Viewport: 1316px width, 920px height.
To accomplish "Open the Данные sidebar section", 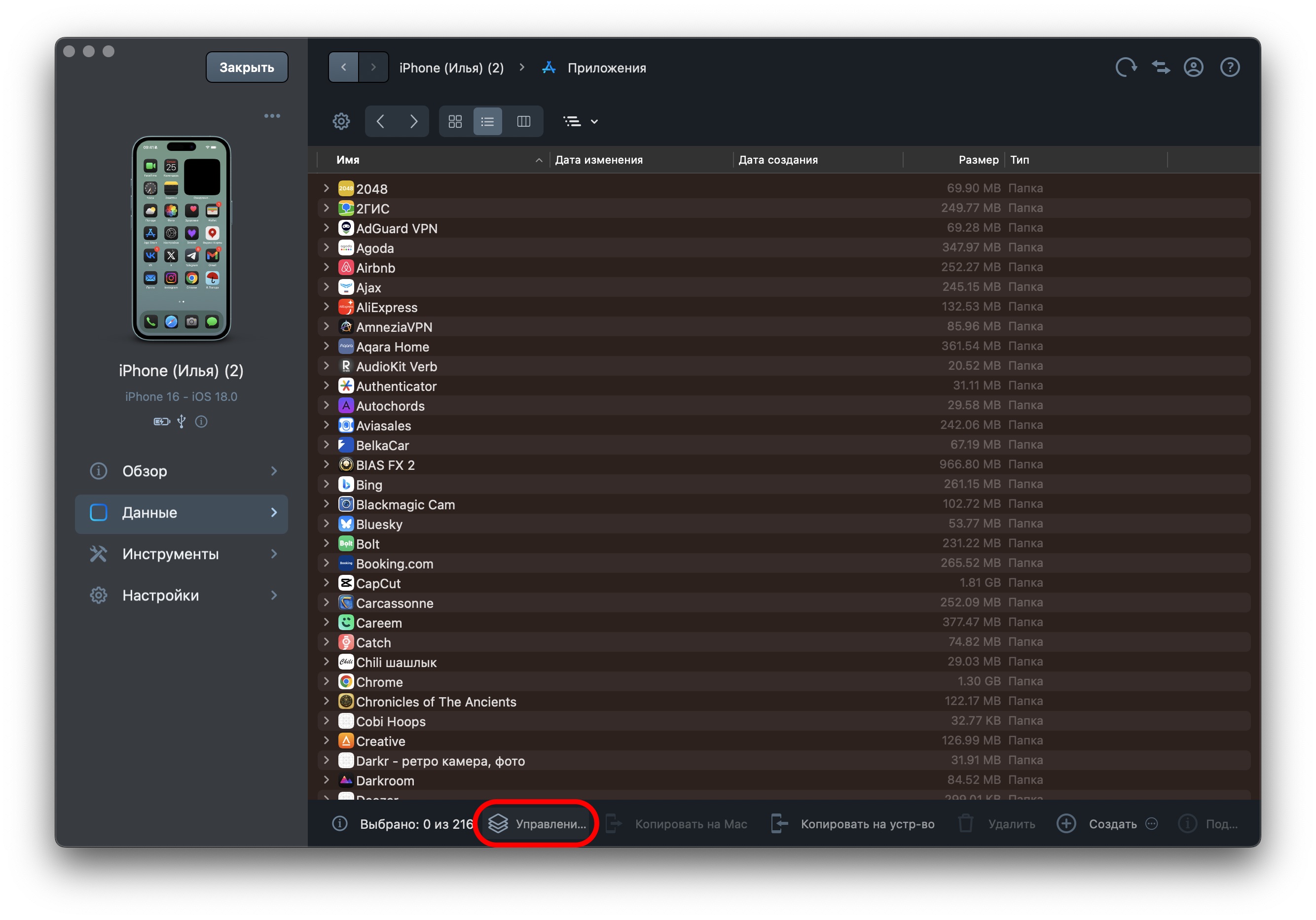I will pos(182,513).
